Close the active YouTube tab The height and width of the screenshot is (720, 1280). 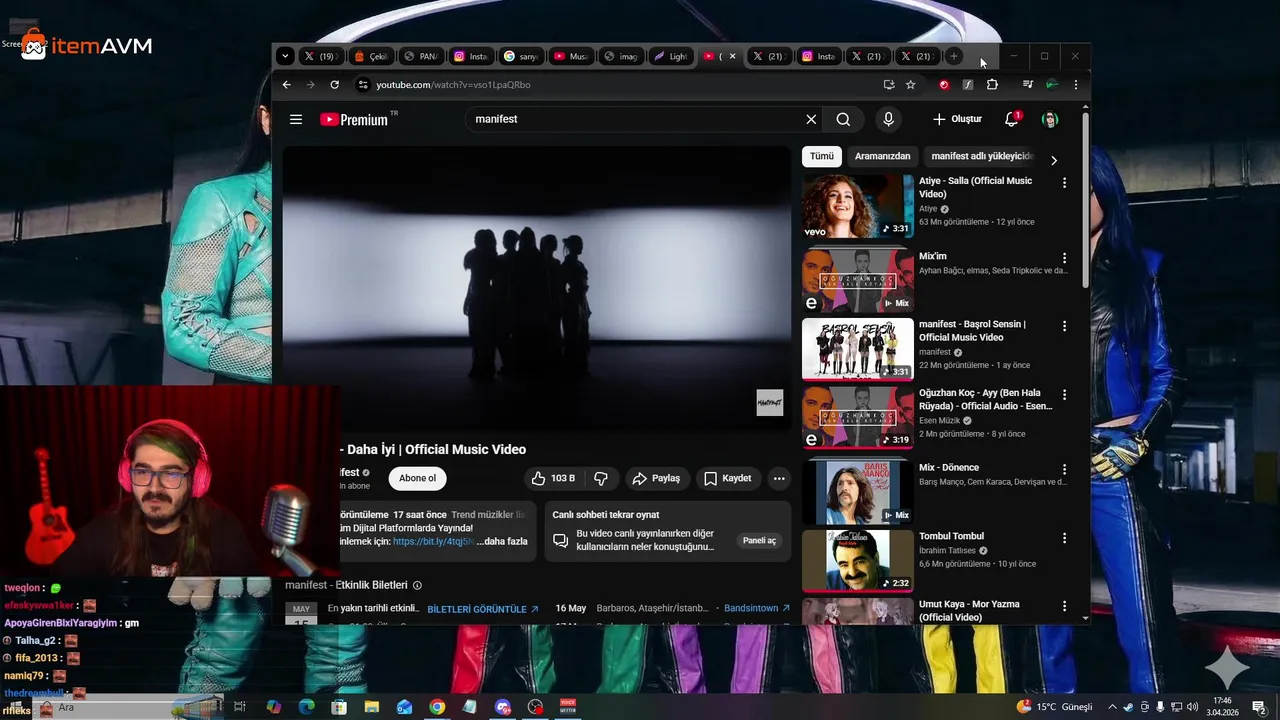732,56
